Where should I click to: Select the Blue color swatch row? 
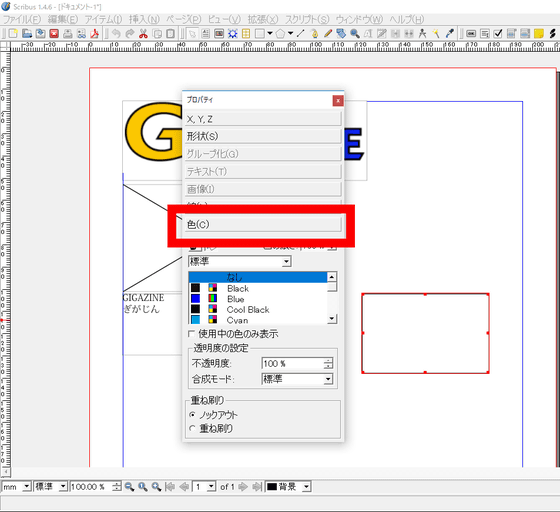click(258, 299)
